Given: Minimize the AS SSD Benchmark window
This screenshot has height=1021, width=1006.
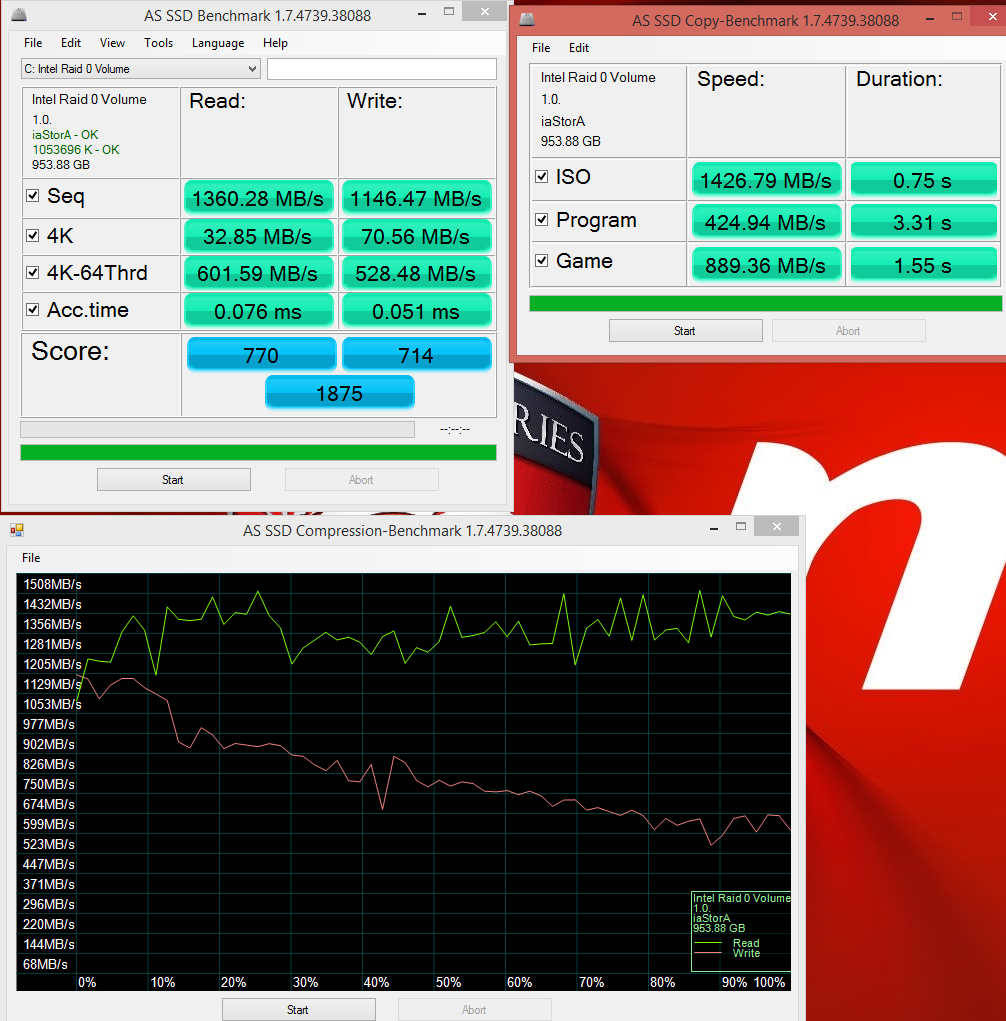Looking at the screenshot, I should [x=422, y=13].
